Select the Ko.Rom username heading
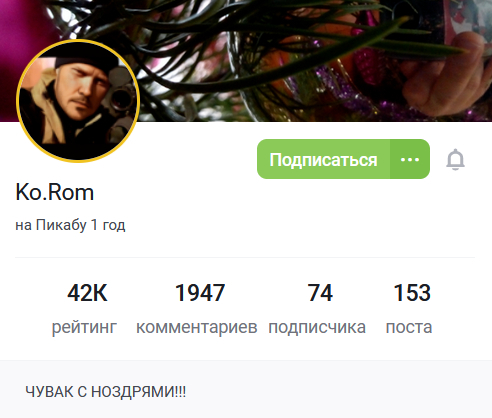The image size is (492, 418). [x=55, y=193]
